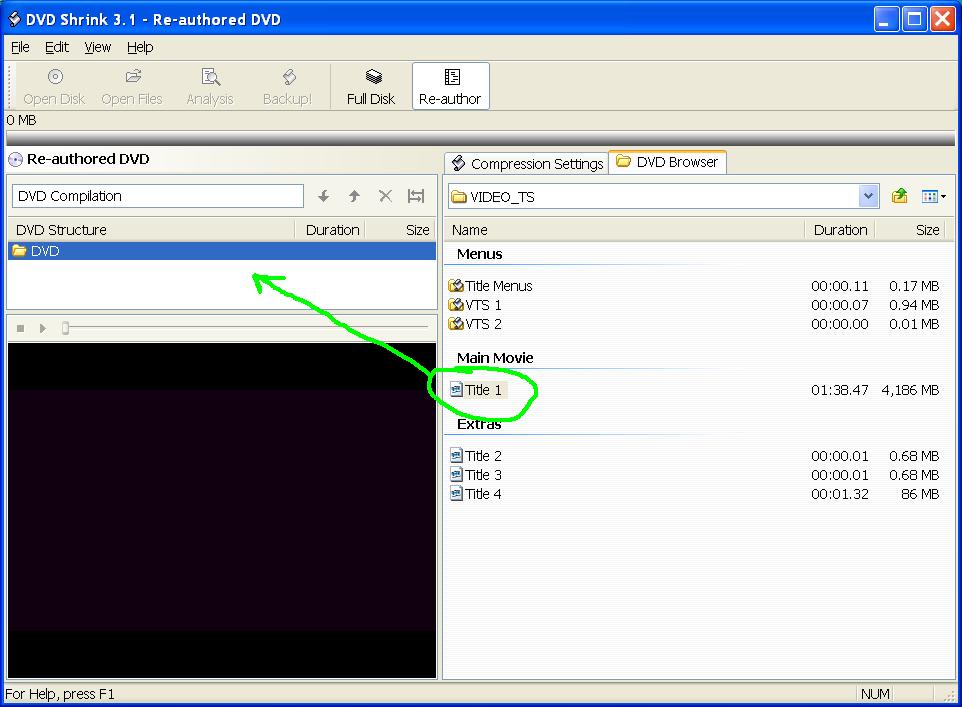Click the black video preview area
The height and width of the screenshot is (707, 962).
click(x=222, y=511)
